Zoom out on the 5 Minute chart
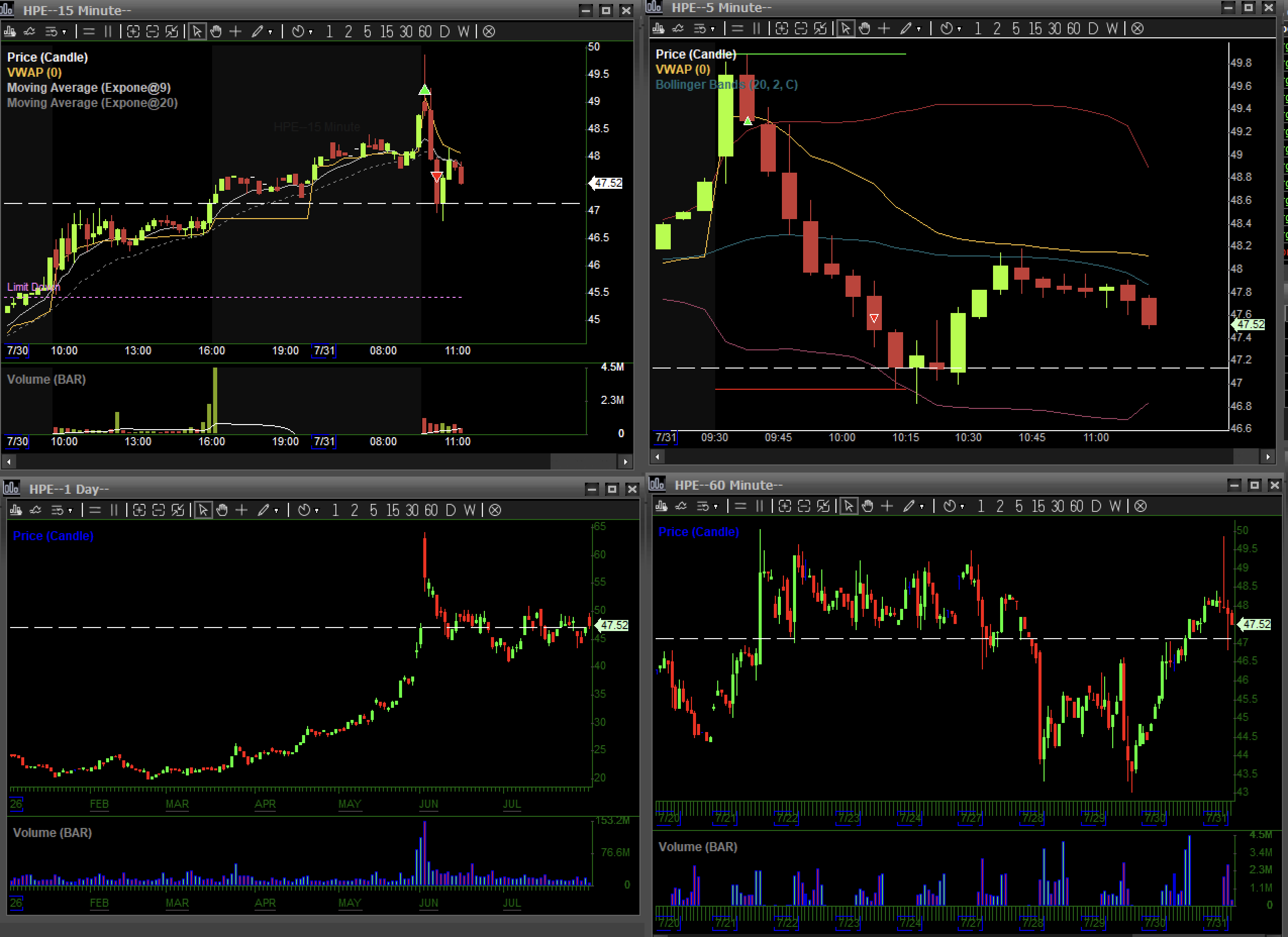Screen dimensions: 1288x937 pos(801,28)
